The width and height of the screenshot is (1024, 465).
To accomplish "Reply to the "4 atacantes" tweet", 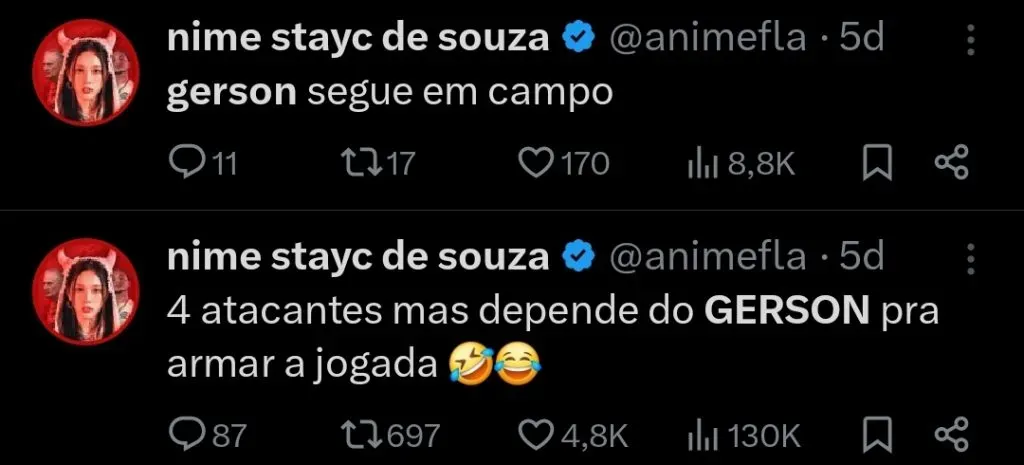I will click(185, 434).
